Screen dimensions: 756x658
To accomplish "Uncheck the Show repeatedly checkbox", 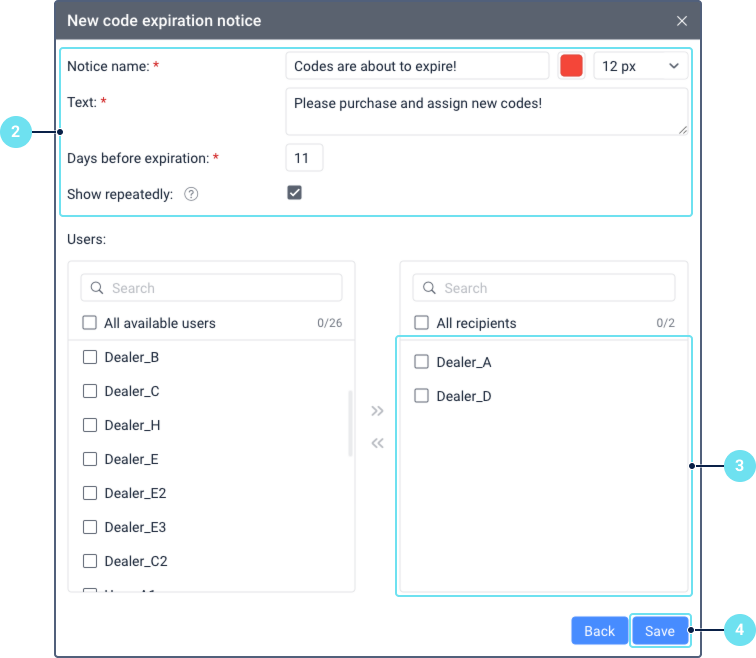I will [x=295, y=193].
